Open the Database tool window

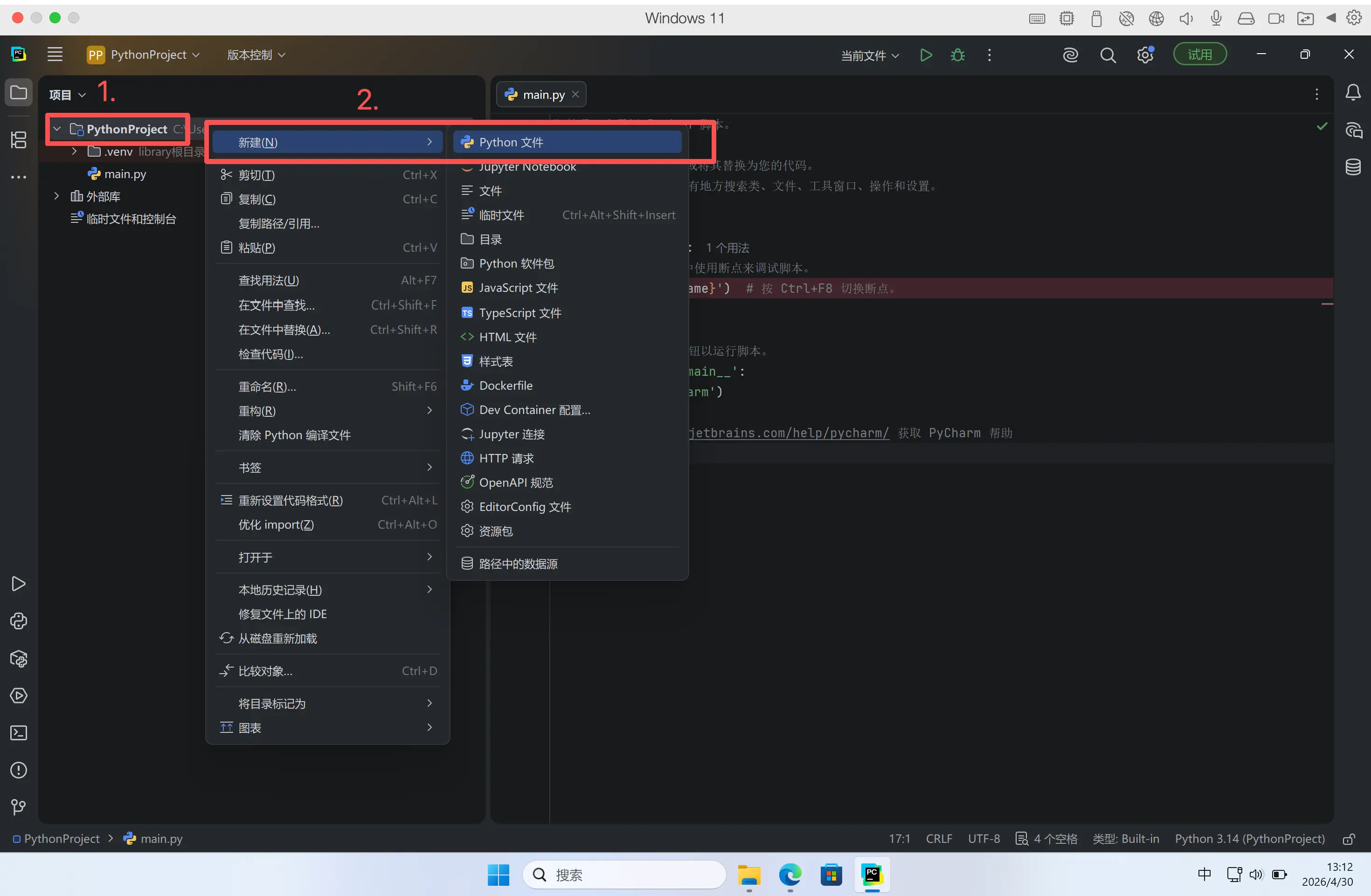[1353, 167]
